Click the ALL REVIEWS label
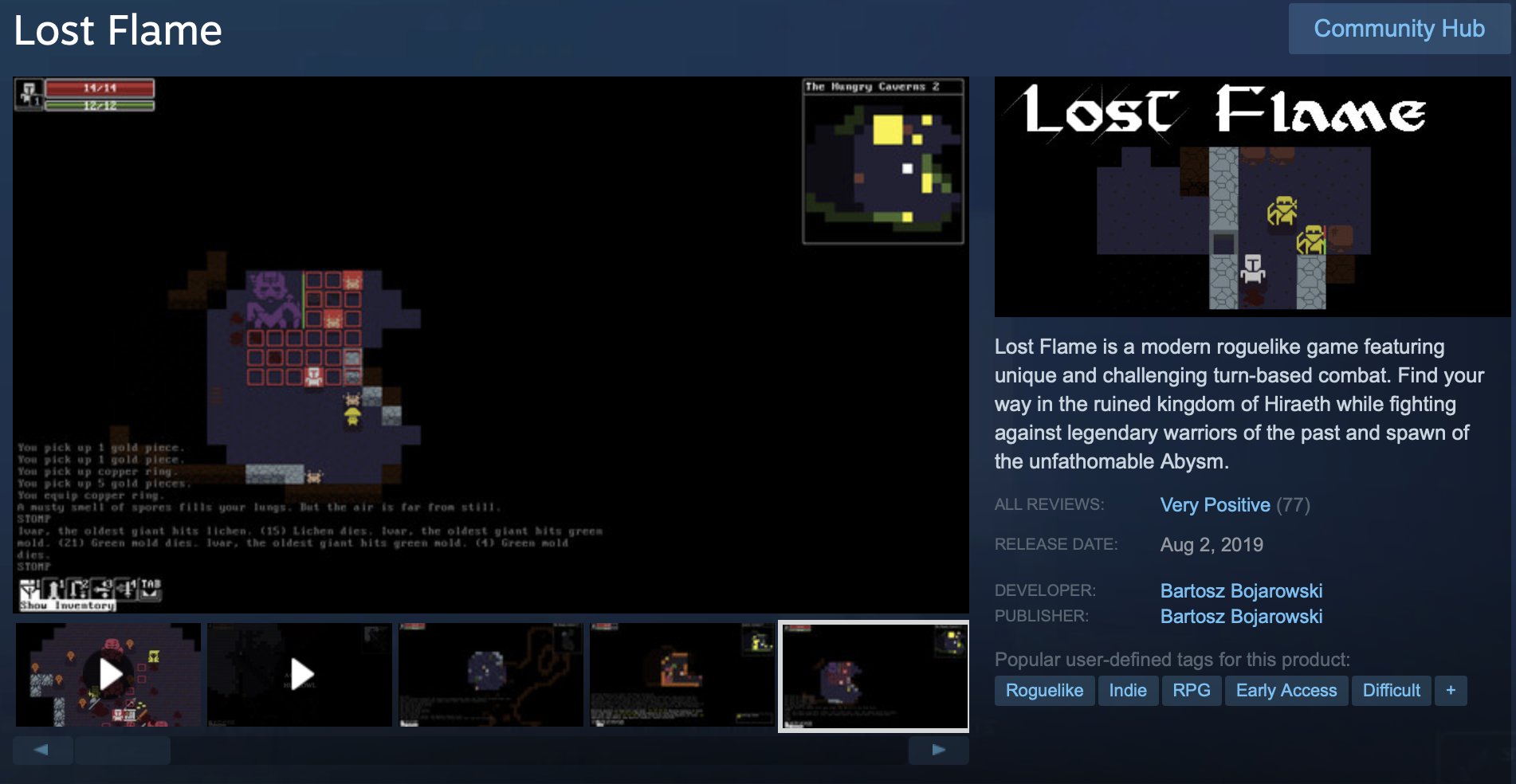Image resolution: width=1516 pixels, height=784 pixels. tap(1049, 505)
